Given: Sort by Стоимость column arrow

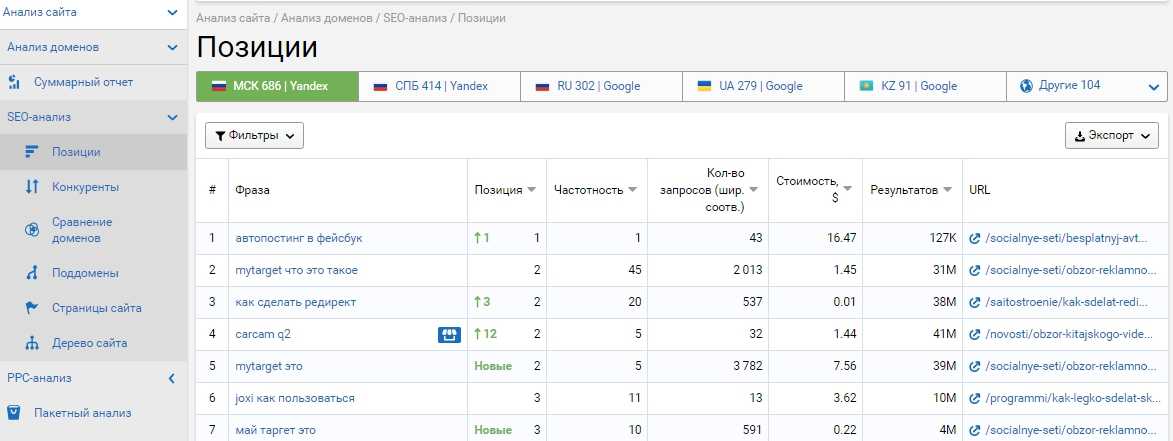Looking at the screenshot, I should point(849,190).
